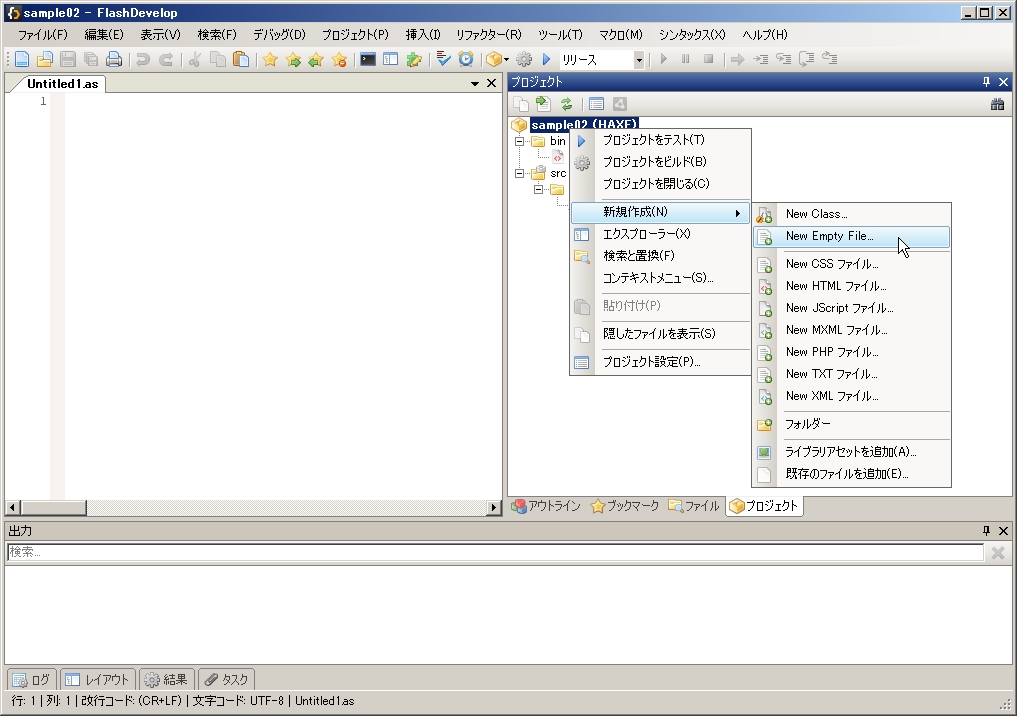Click the Build project gear toolbar icon
Image resolution: width=1017 pixels, height=716 pixels.
(523, 60)
